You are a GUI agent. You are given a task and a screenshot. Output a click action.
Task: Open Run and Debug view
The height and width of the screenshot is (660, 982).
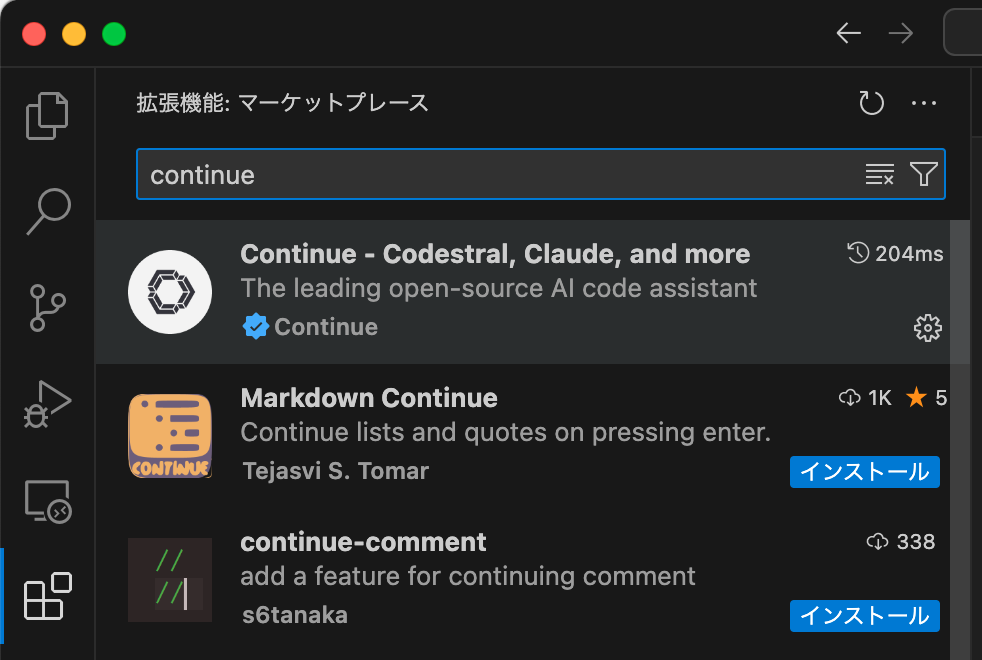point(47,403)
